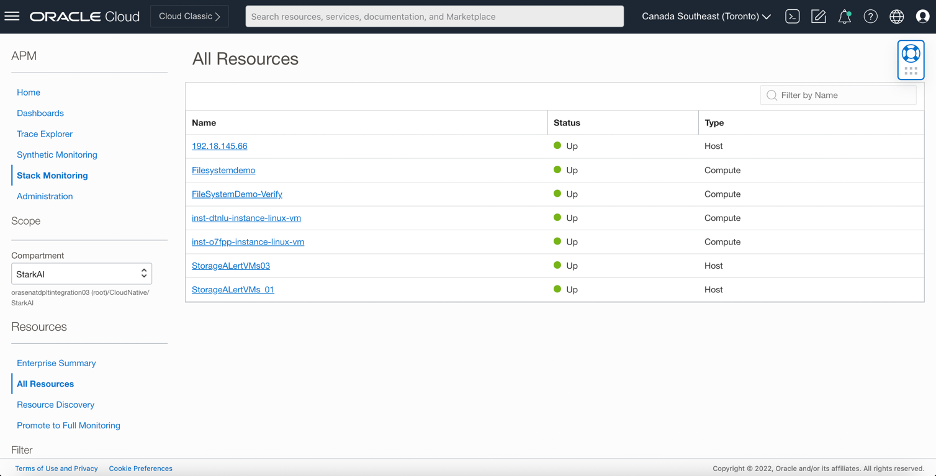Screen dimensions: 936x476
Task: Click the All Resources page heading
Action: click(x=245, y=59)
